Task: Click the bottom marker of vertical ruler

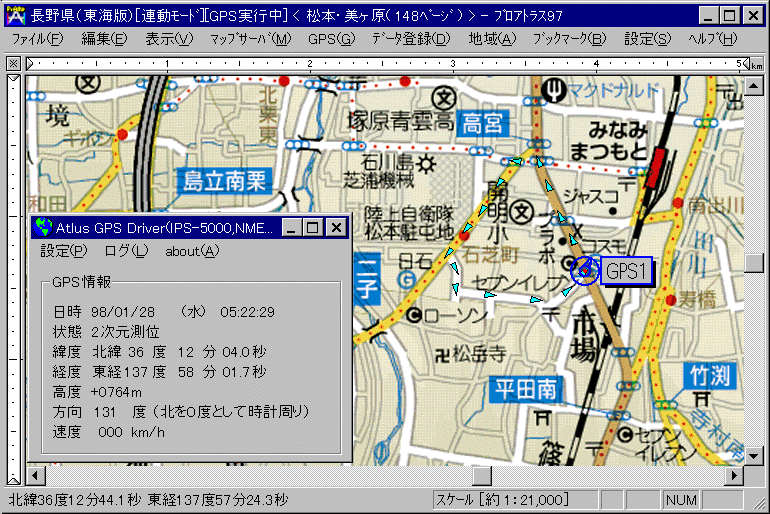Action: (x=13, y=480)
